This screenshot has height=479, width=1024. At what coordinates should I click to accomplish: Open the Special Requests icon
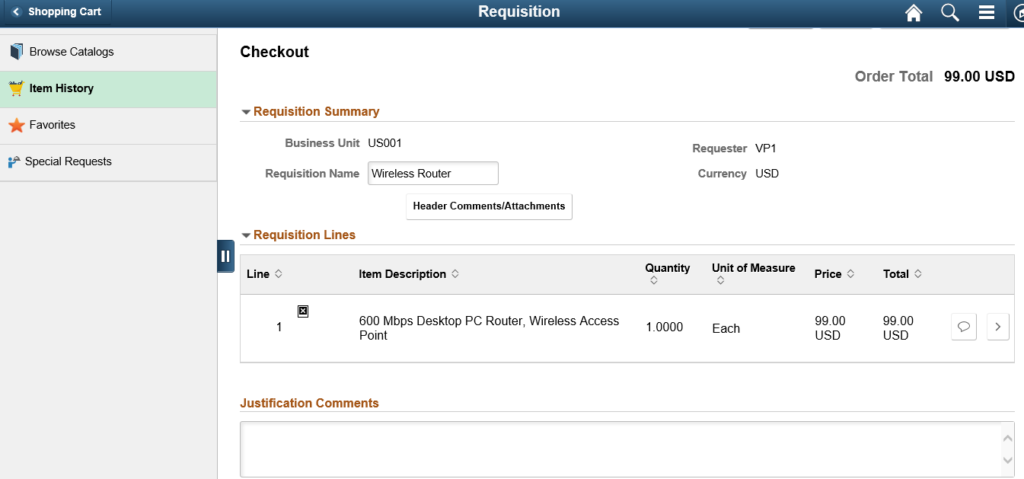coord(14,161)
